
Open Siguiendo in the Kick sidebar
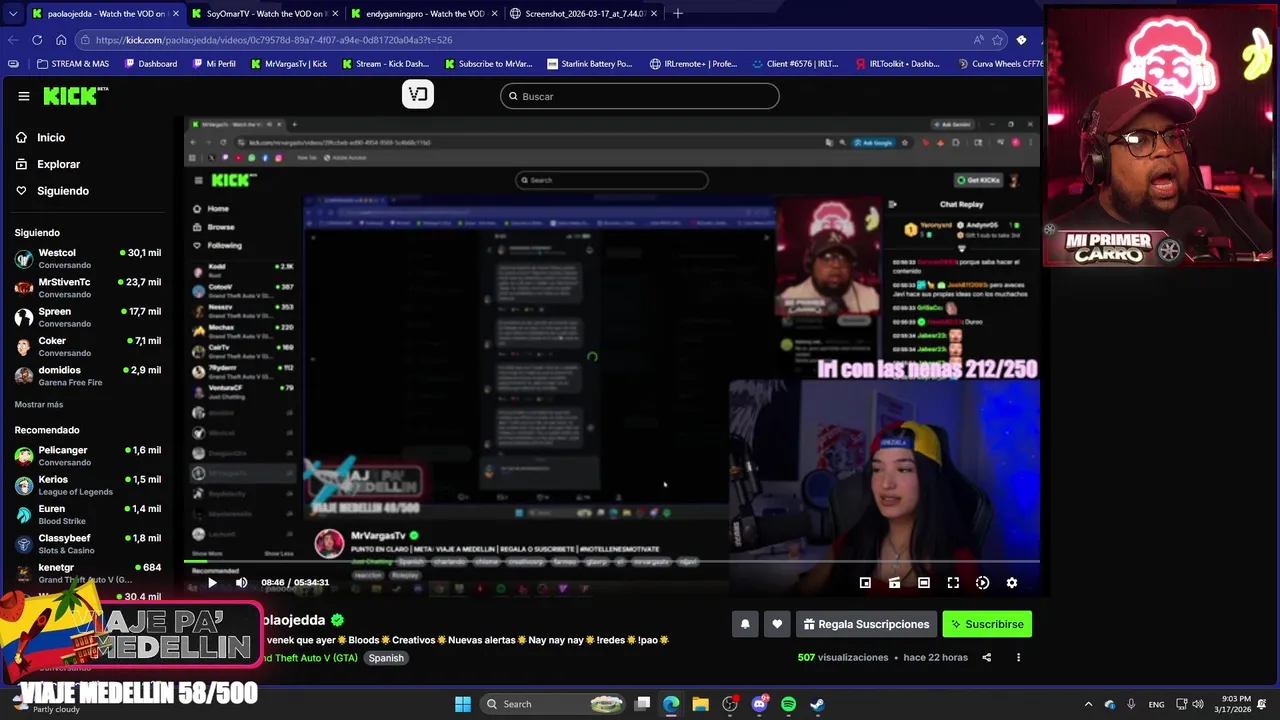click(63, 191)
